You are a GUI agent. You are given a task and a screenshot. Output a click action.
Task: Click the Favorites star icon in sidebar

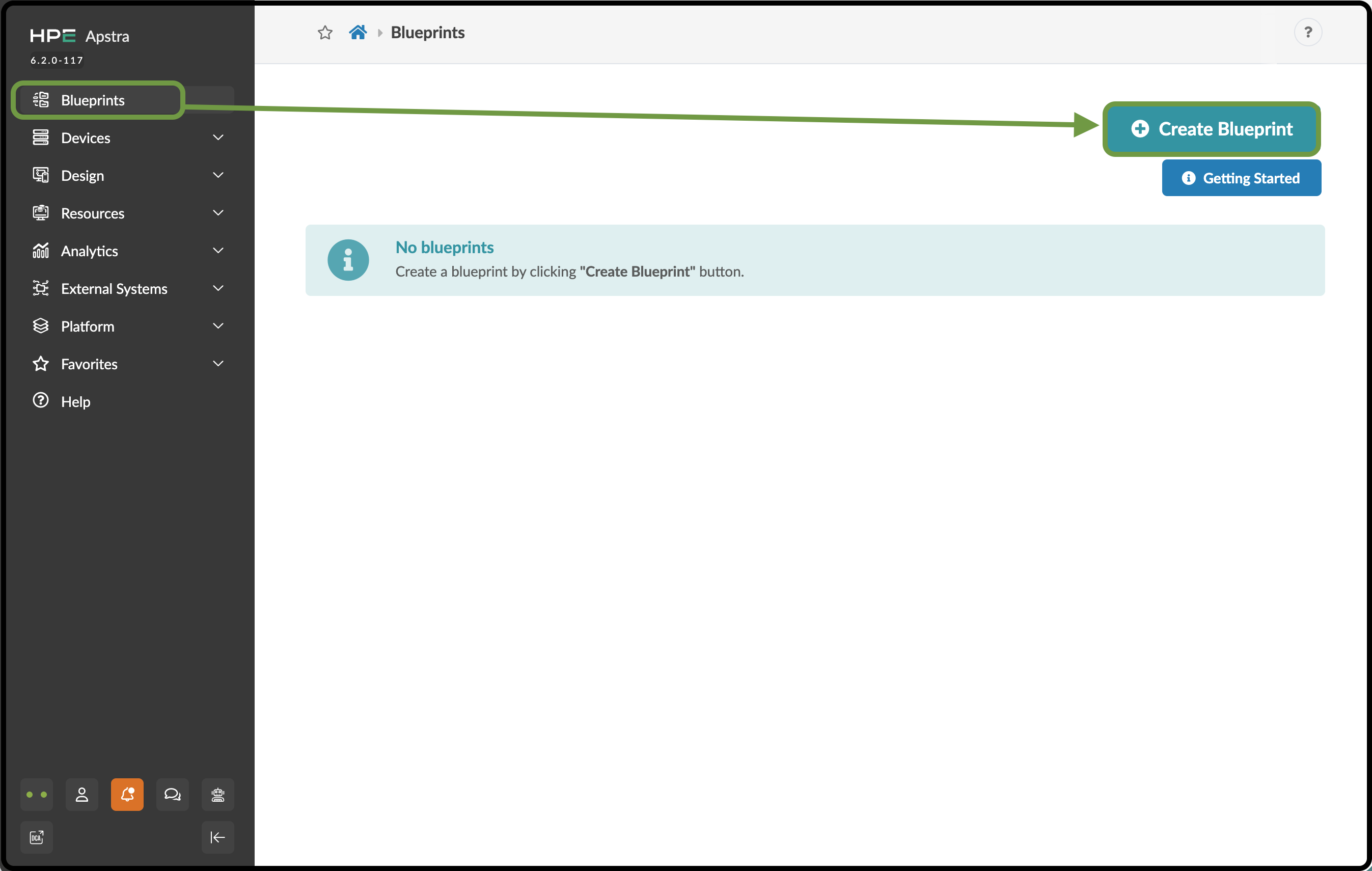coord(40,364)
